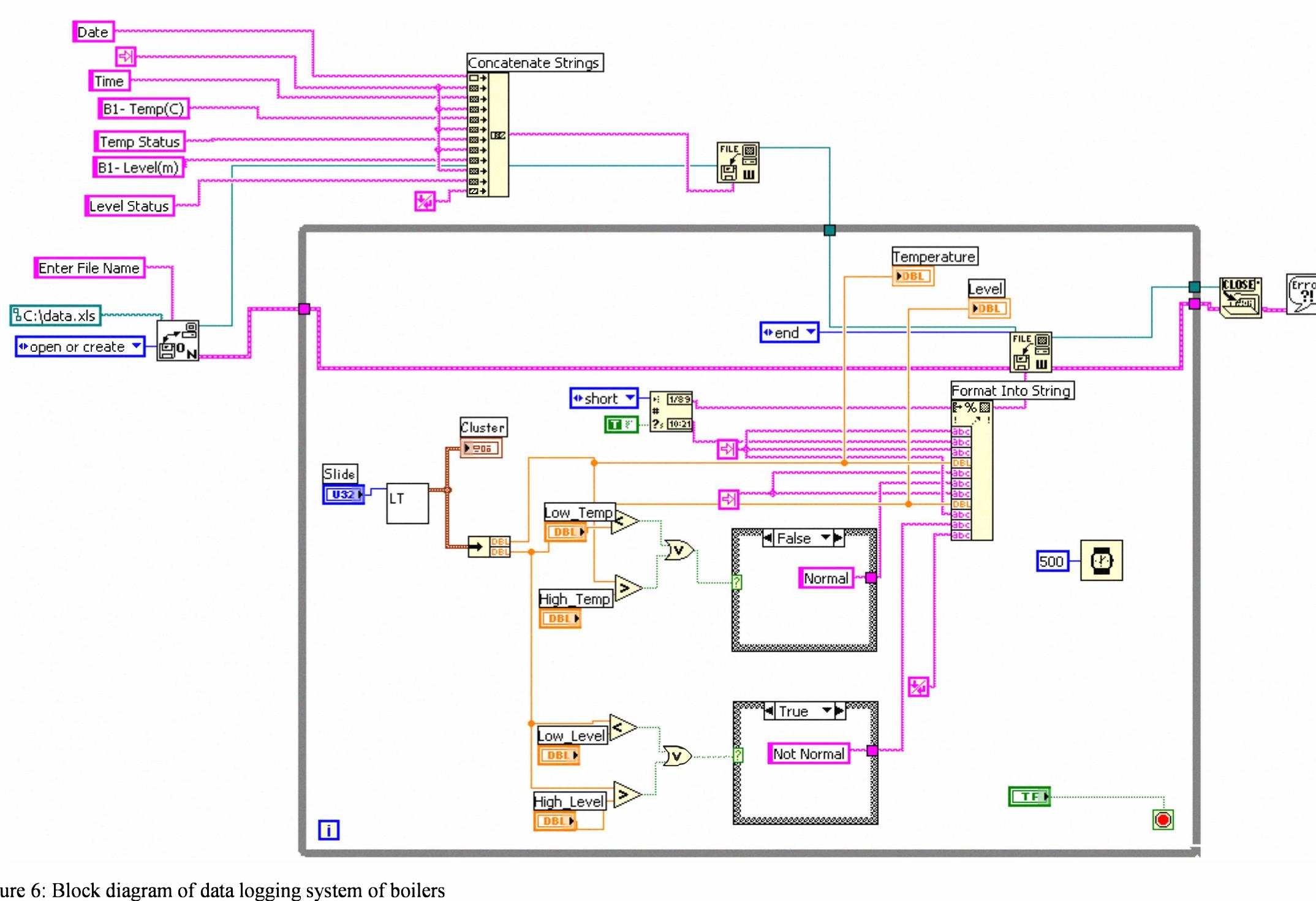This screenshot has height=901, width=1316.
Task: Click the Format Into String label
Action: tap(1012, 390)
